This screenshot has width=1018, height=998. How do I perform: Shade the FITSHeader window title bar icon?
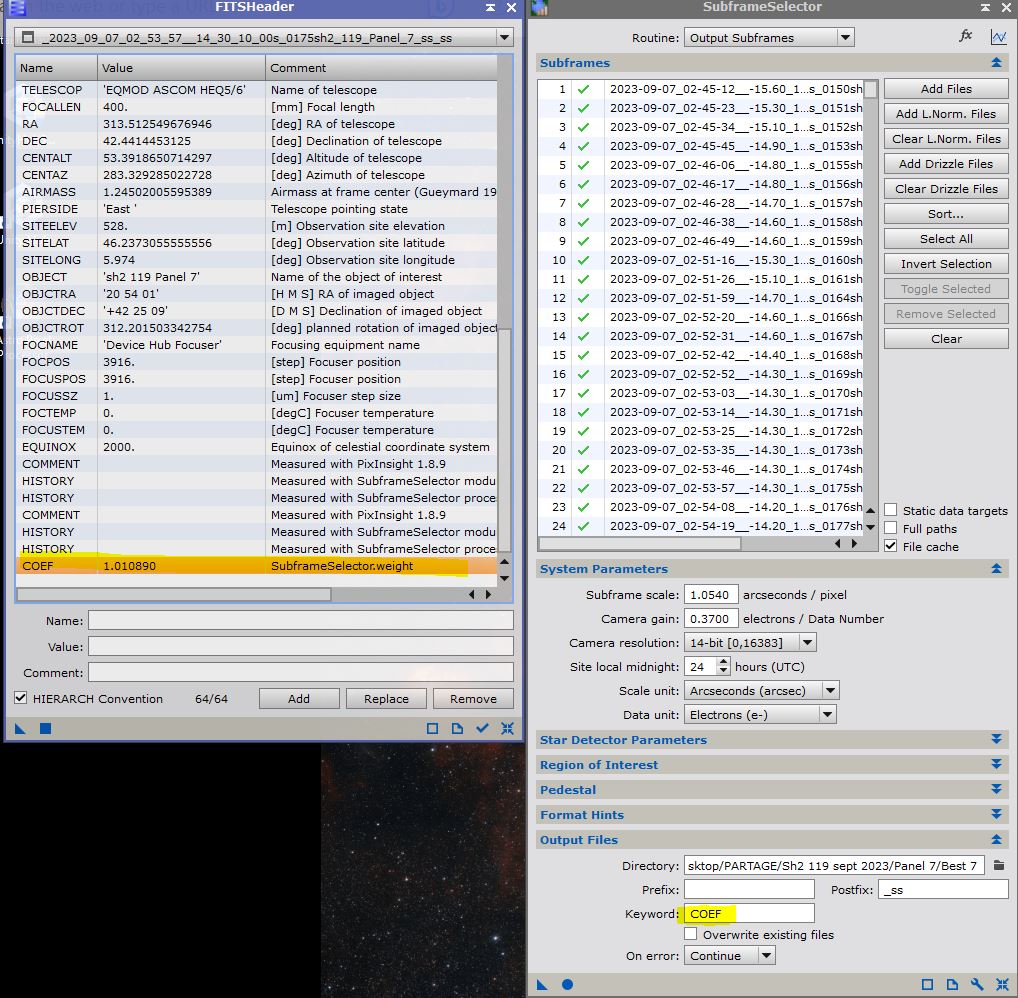pos(491,7)
